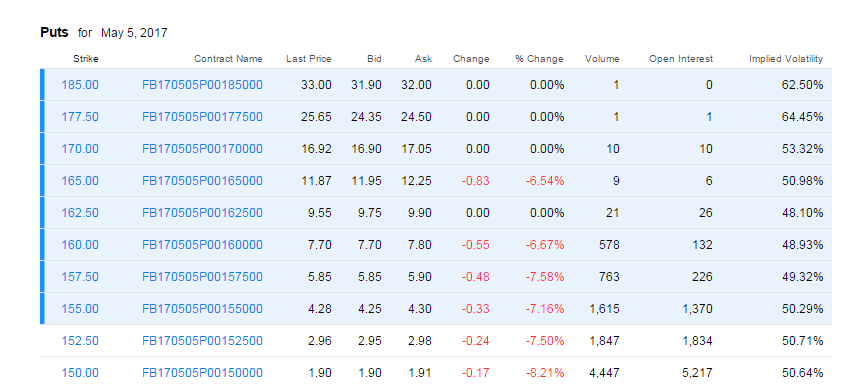Open the 170.00 strike link
Screen dimensions: 858x385
[x=80, y=149]
